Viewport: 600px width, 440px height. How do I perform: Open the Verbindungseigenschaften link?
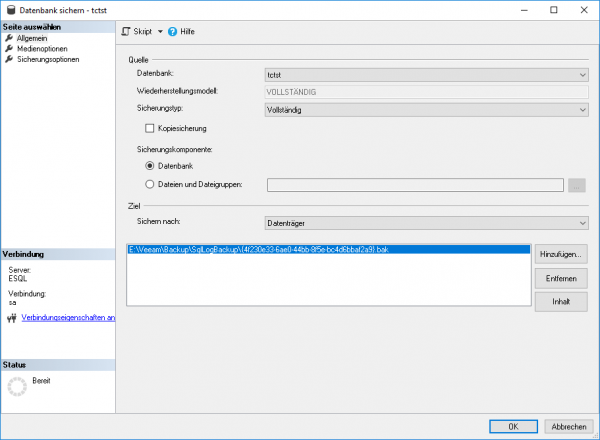(68, 319)
